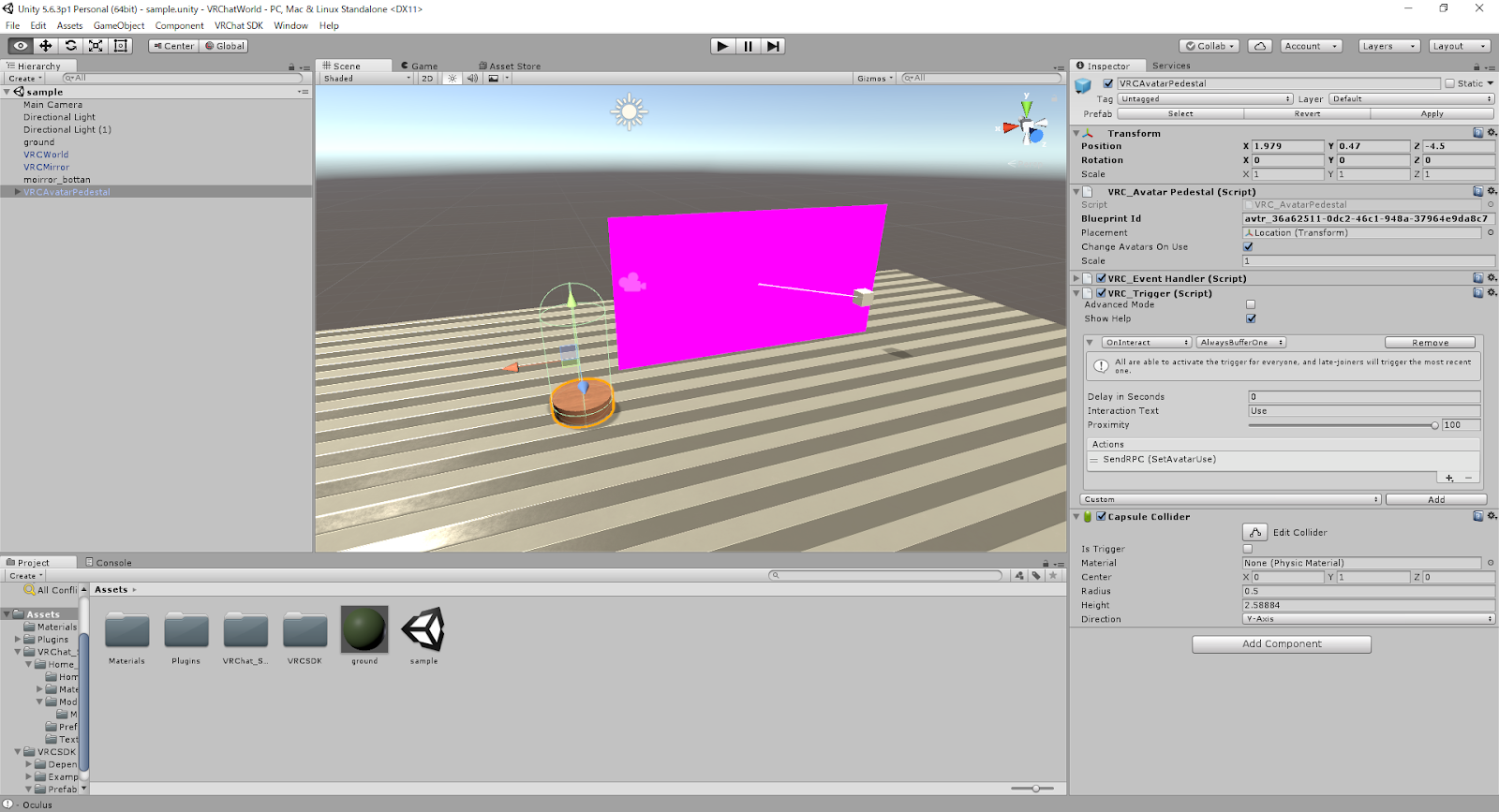Disable the VRC_Trigger script checkbox
The image size is (1499, 812).
1102,293
